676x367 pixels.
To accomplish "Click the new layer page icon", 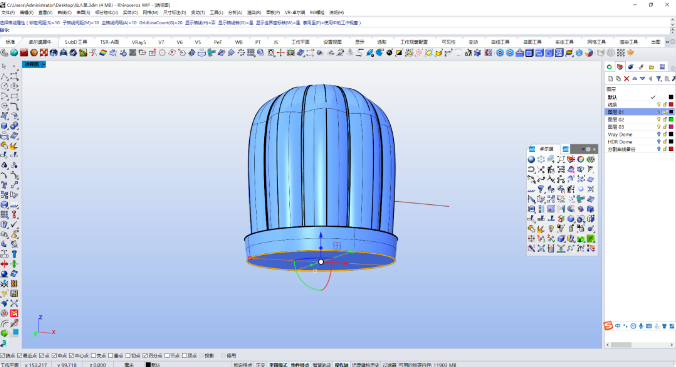I will coord(610,78).
